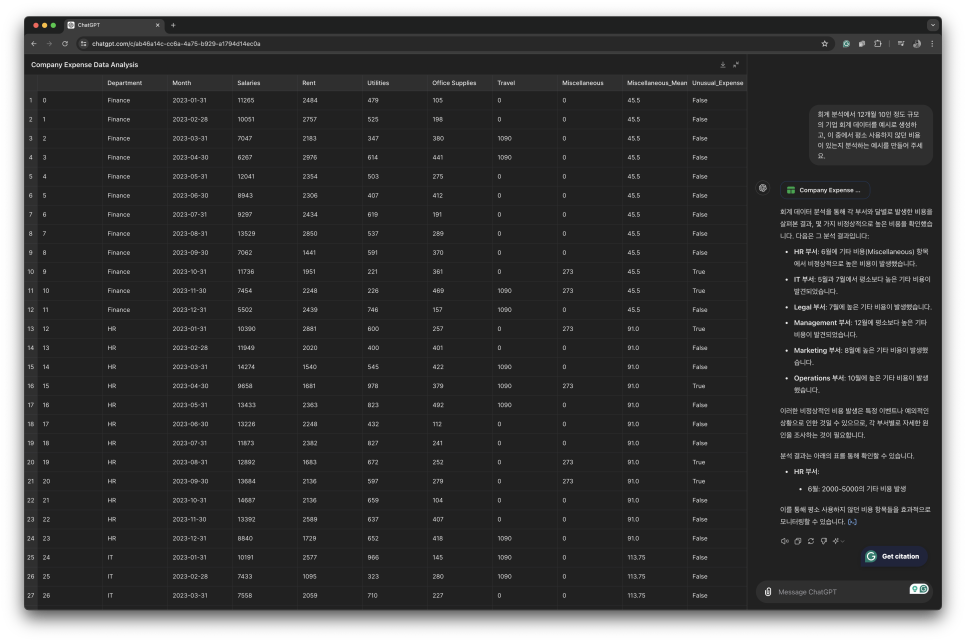The width and height of the screenshot is (966, 642).
Task: Open the change model sparkle dropdown
Action: point(838,541)
